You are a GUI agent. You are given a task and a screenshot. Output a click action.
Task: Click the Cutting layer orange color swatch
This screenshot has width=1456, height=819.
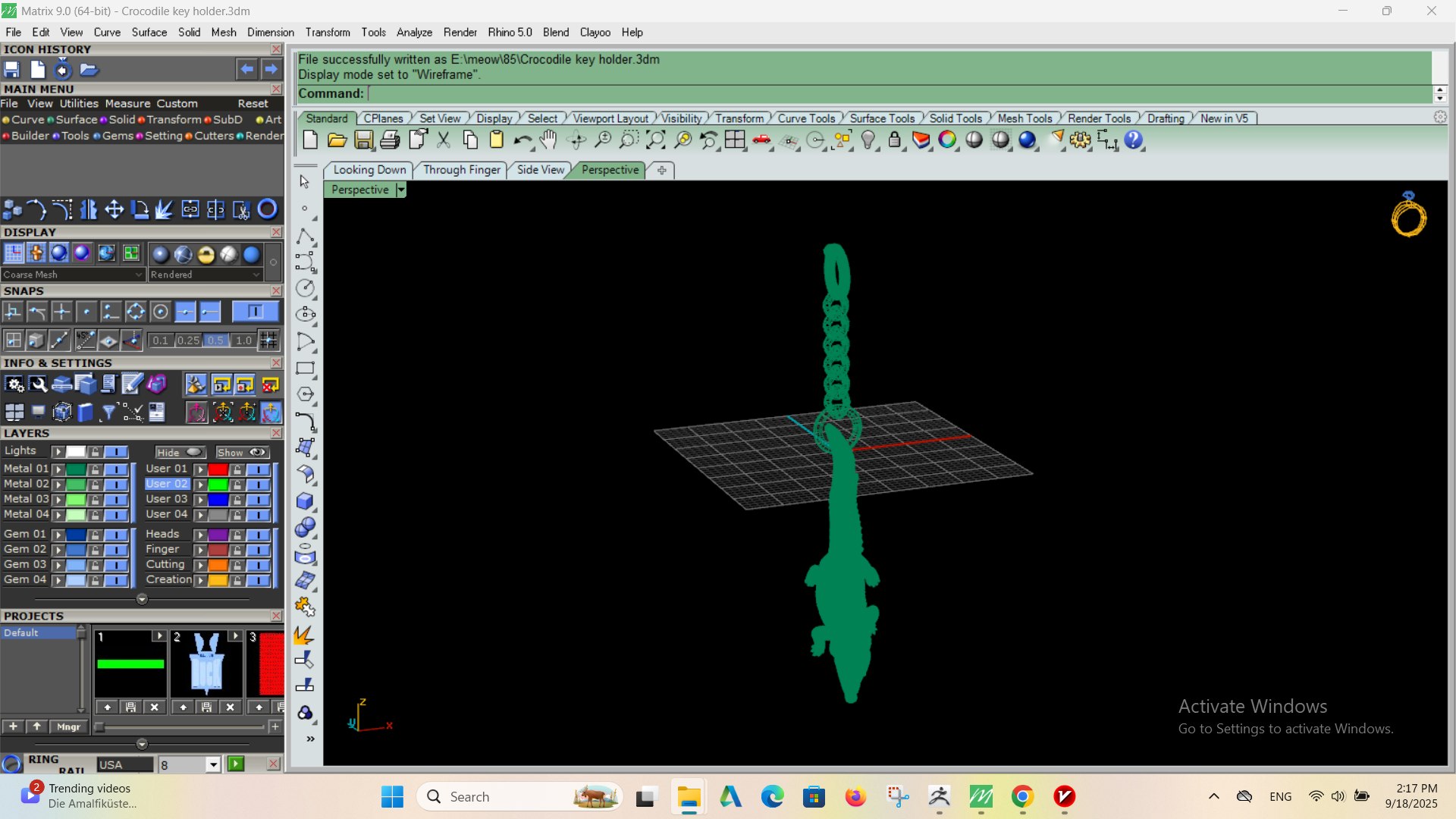tap(218, 565)
